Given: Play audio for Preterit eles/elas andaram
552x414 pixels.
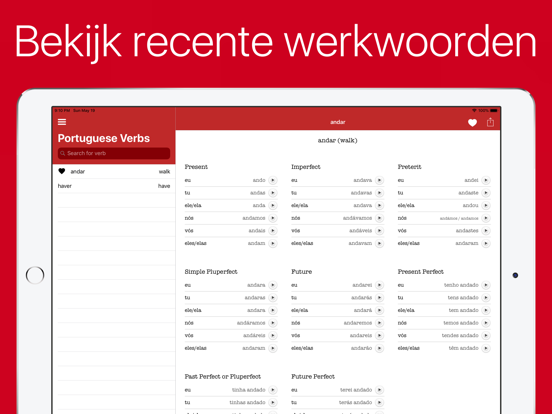Looking at the screenshot, I should [486, 243].
